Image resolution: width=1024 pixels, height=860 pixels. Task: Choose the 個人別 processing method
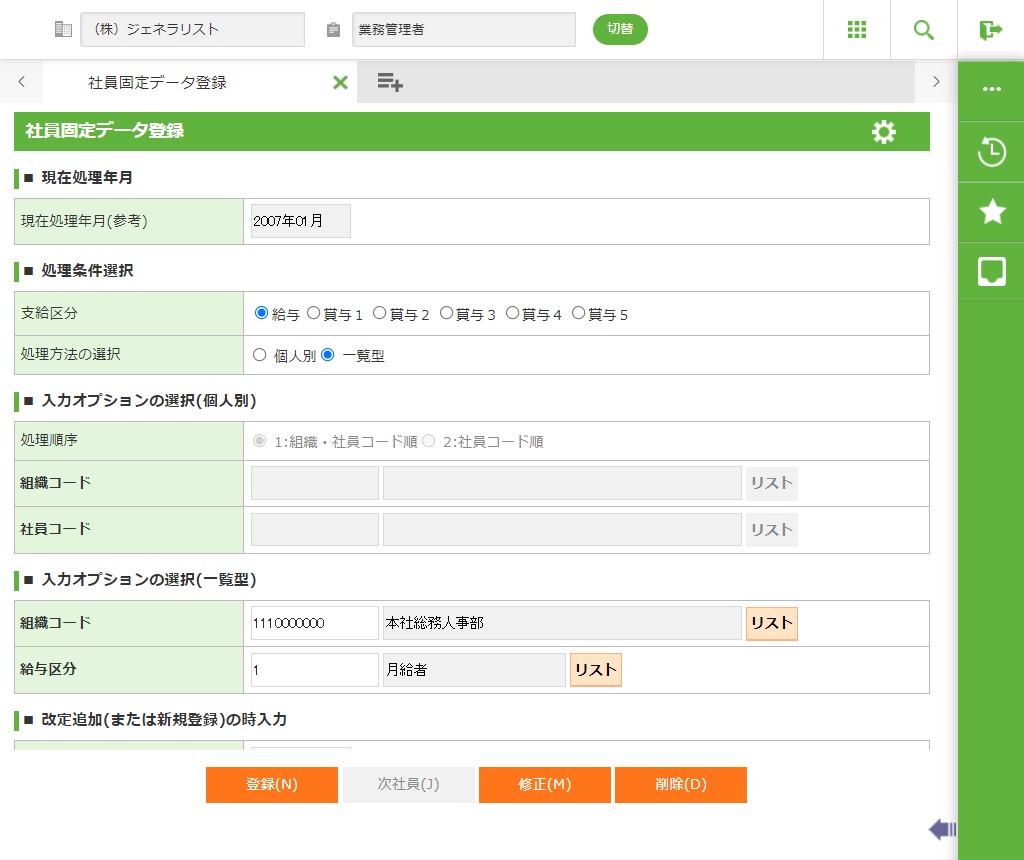point(260,354)
